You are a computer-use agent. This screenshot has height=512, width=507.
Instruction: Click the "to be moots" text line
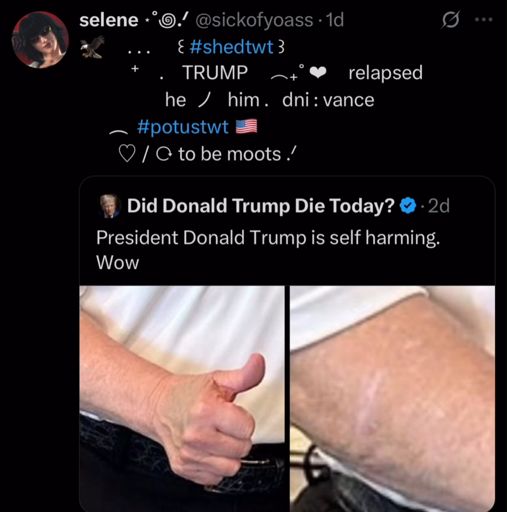(x=230, y=154)
